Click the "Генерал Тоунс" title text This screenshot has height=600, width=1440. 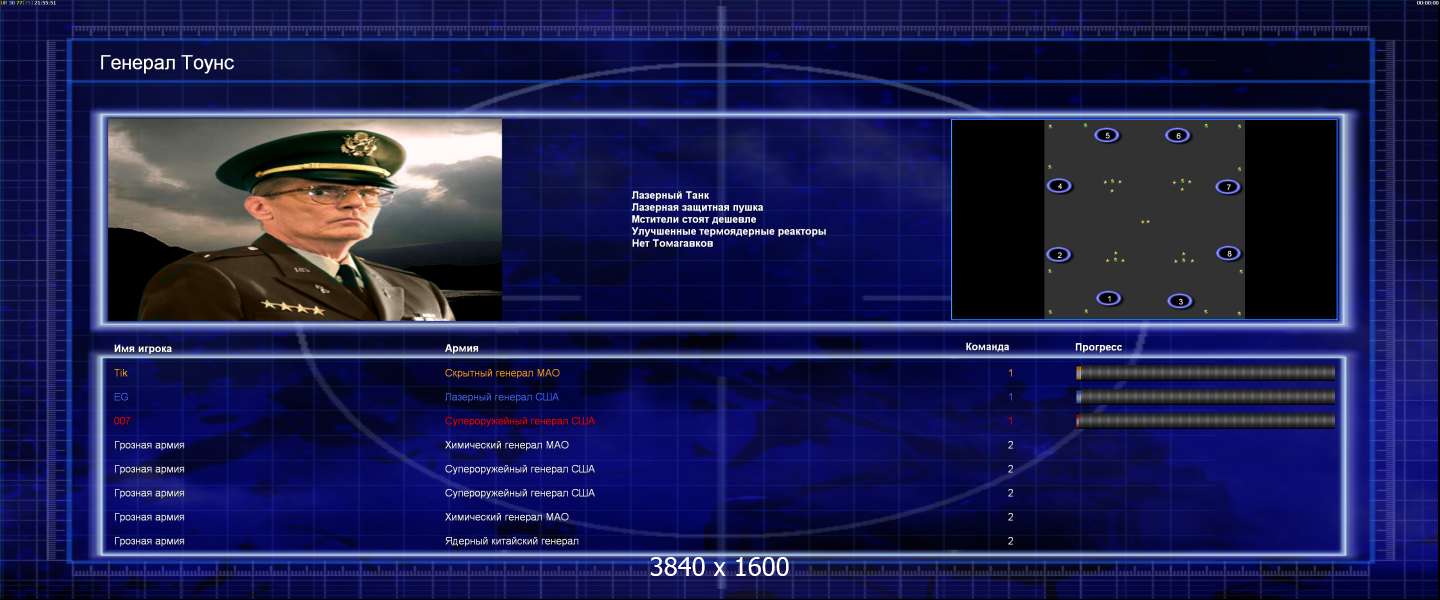pyautogui.click(x=167, y=64)
